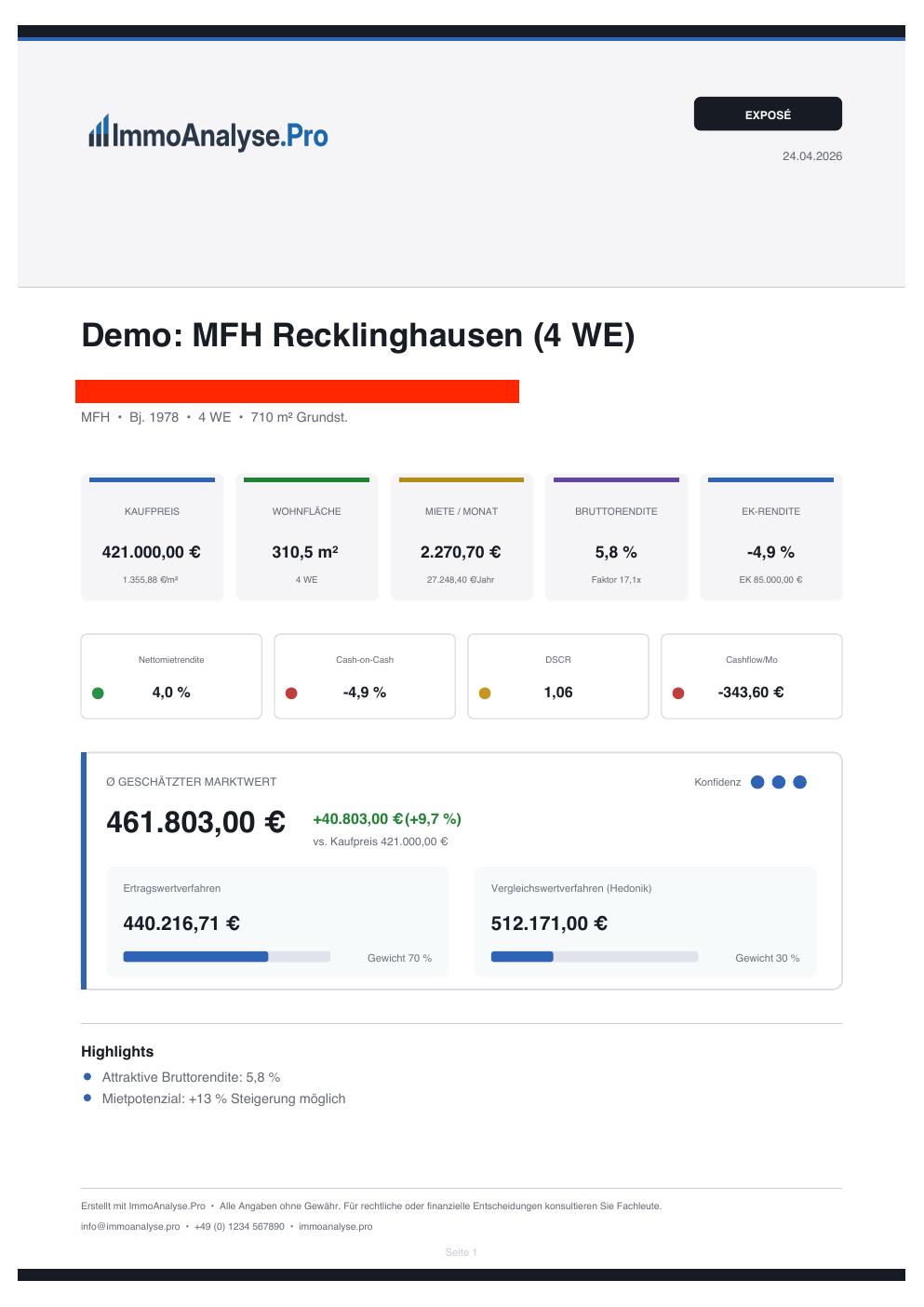Click the price per m² 1.355,88 €/m²

[x=151, y=579]
